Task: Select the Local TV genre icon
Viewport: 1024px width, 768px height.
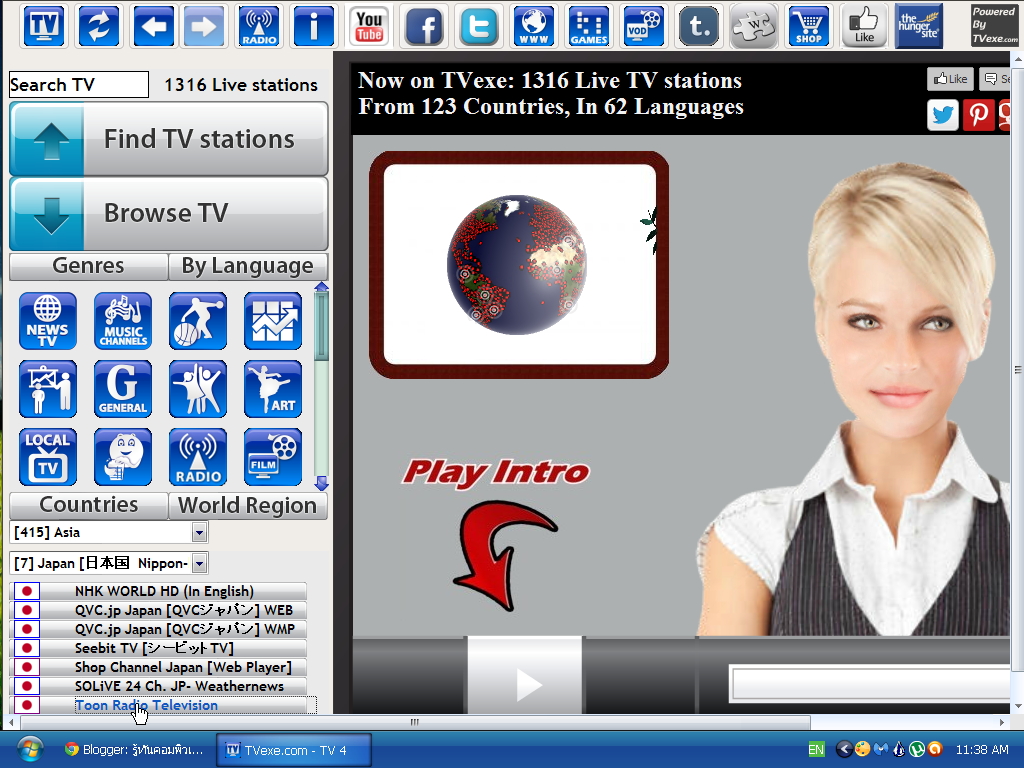Action: 48,457
